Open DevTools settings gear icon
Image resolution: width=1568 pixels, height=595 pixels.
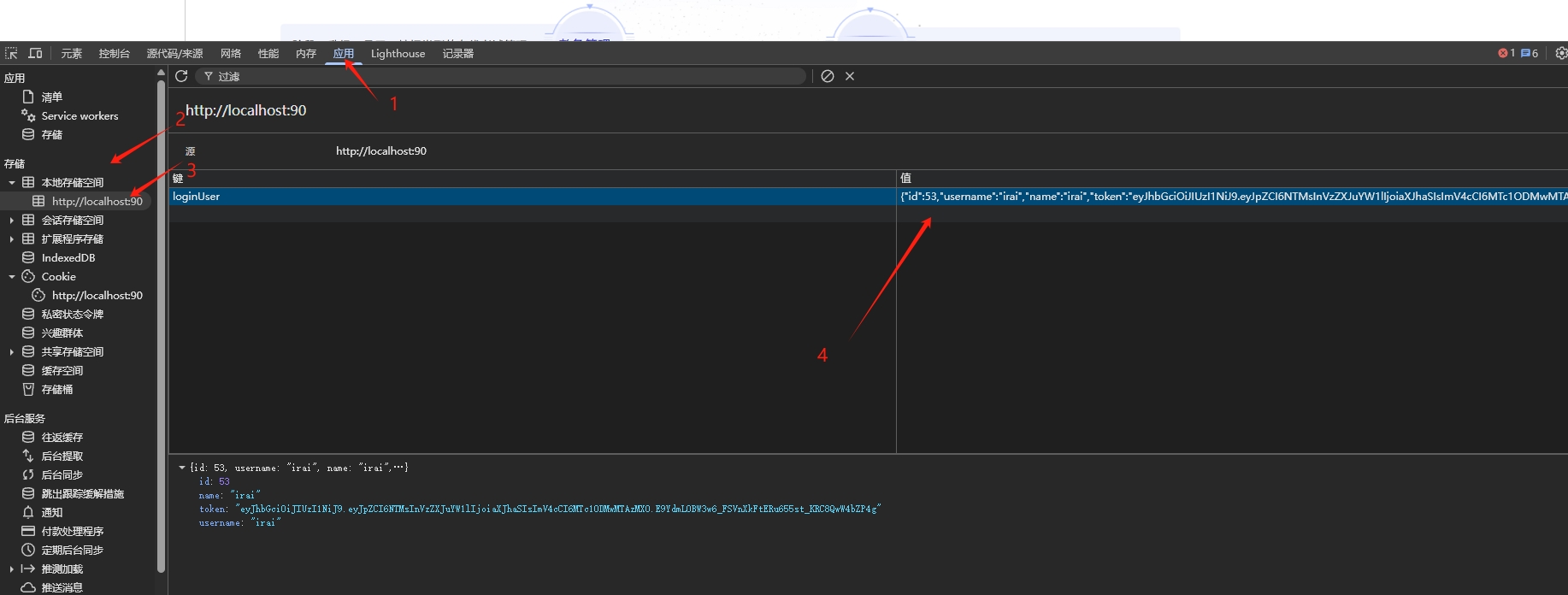[x=1560, y=53]
